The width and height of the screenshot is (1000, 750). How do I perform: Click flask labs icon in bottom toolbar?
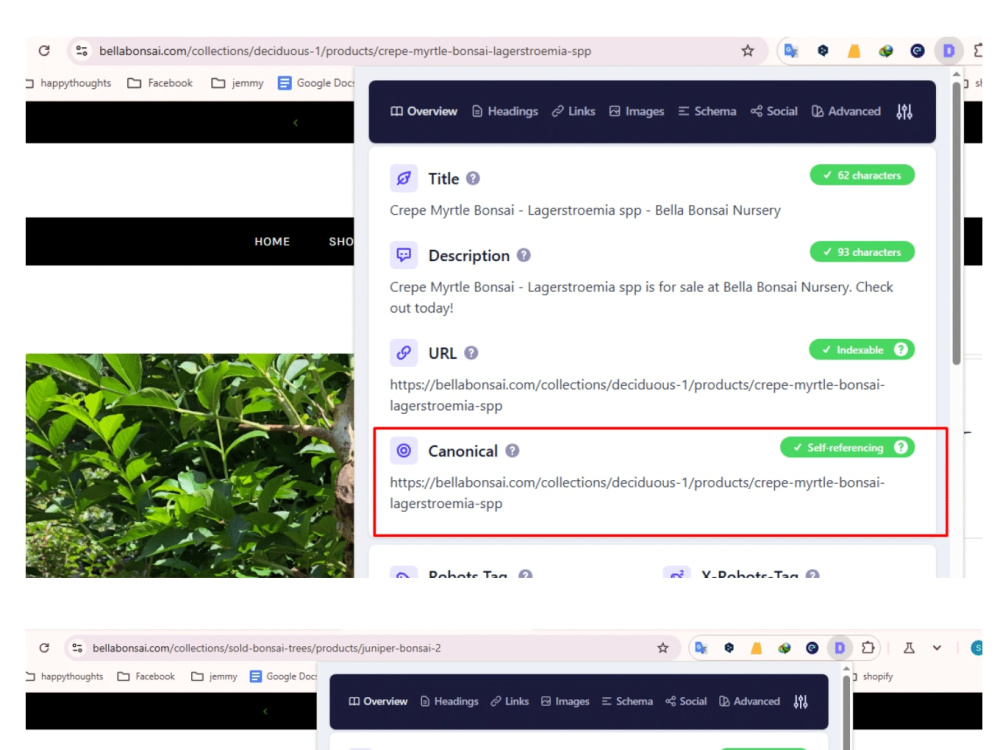(909, 648)
